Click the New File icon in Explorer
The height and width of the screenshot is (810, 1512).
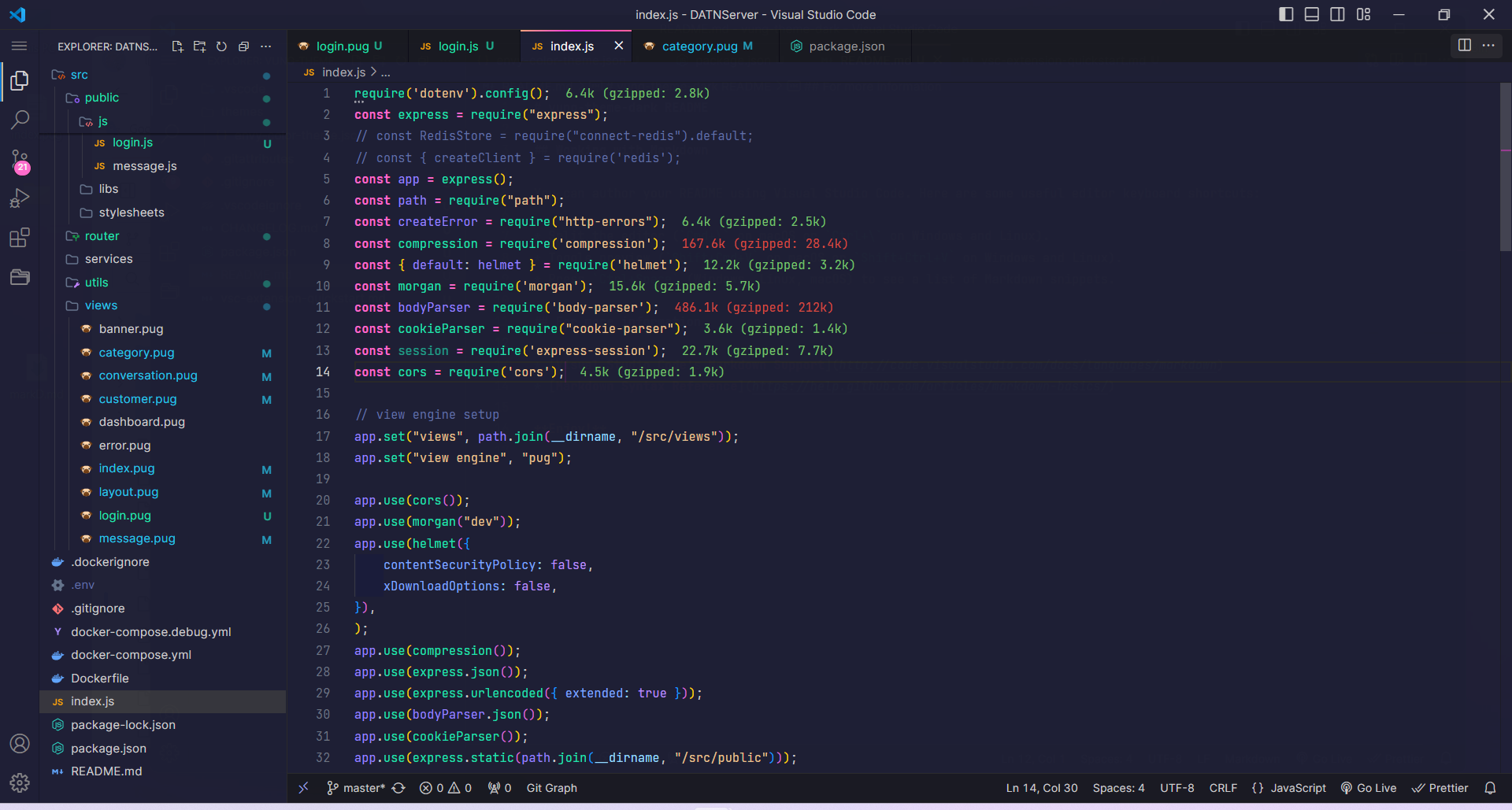177,46
